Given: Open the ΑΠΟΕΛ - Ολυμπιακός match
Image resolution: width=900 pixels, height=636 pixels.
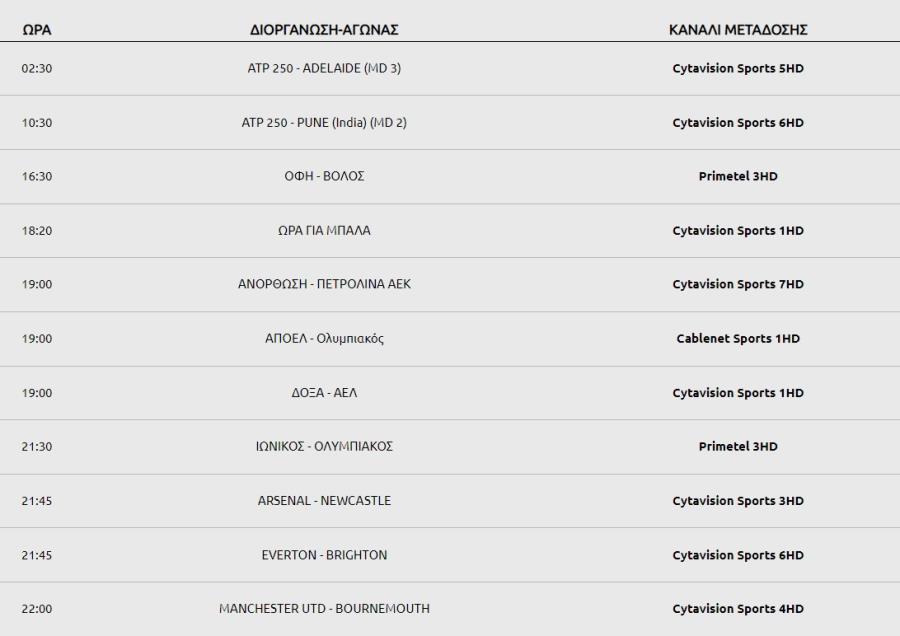Looking at the screenshot, I should tap(324, 339).
